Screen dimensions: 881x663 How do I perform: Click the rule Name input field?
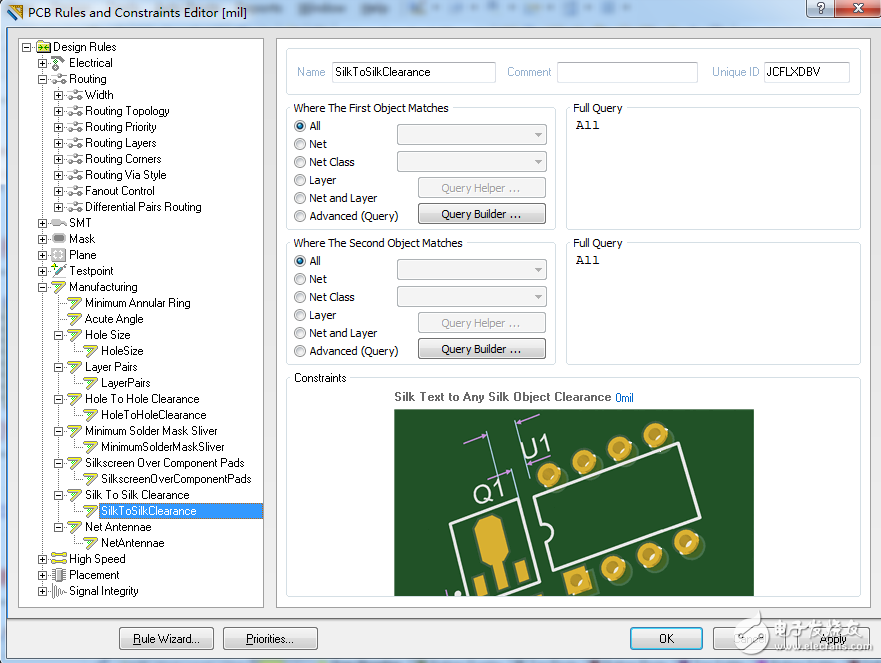click(x=414, y=72)
